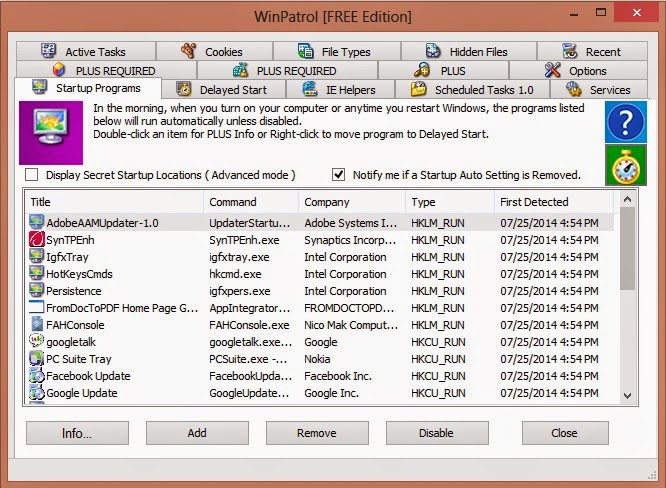Open the blue question mark help icon

(626, 122)
